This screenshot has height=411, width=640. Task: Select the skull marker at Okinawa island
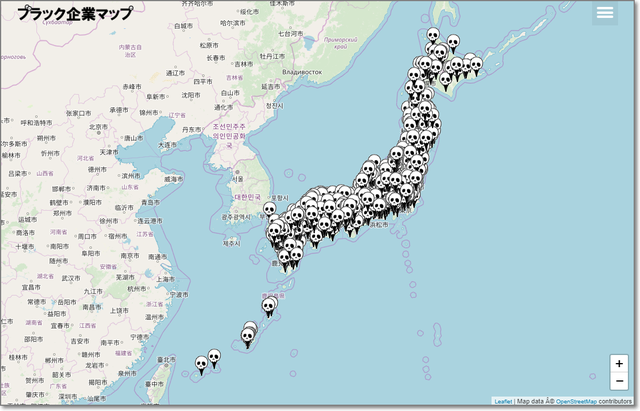click(x=248, y=334)
